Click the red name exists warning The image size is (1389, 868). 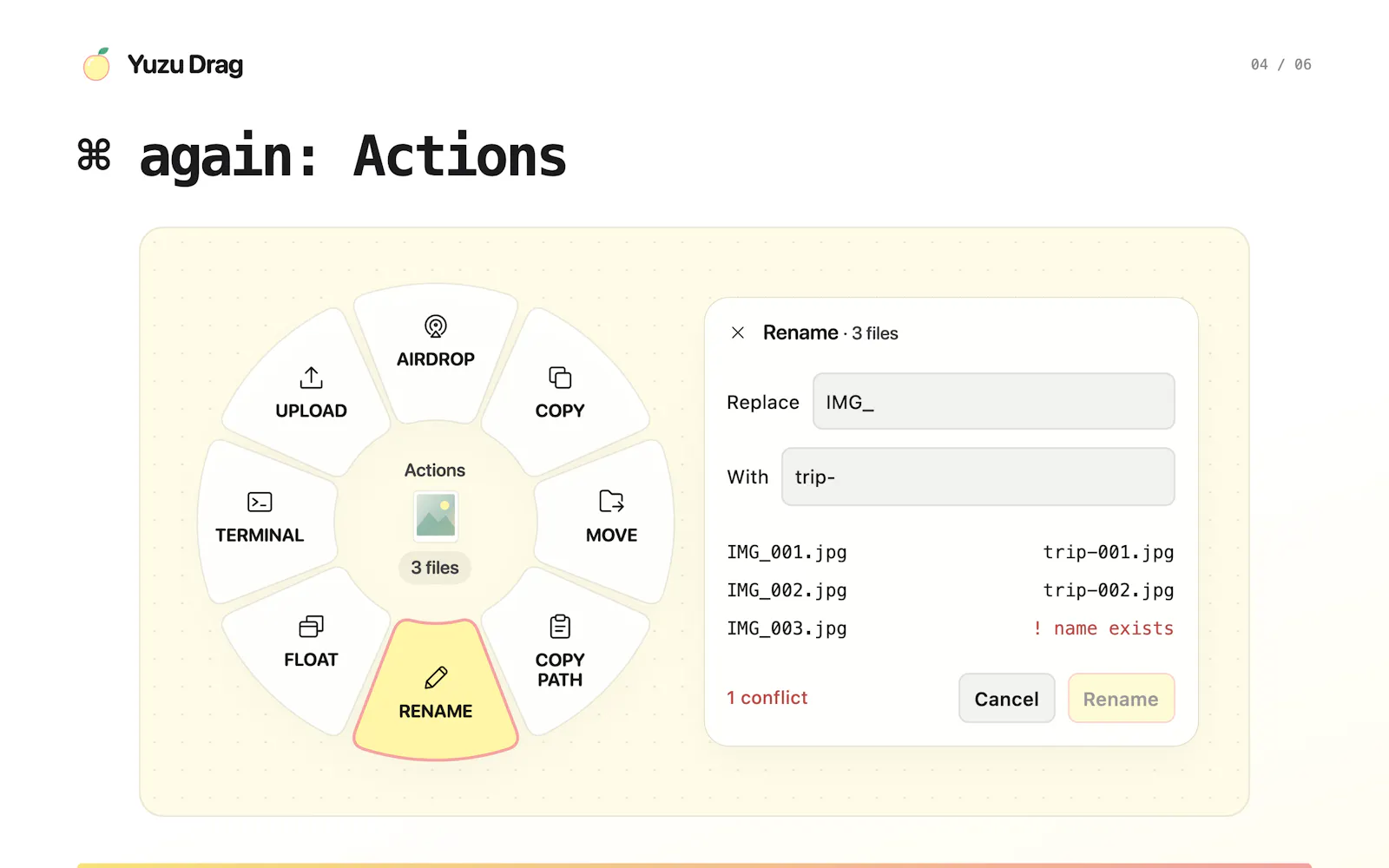click(1103, 628)
